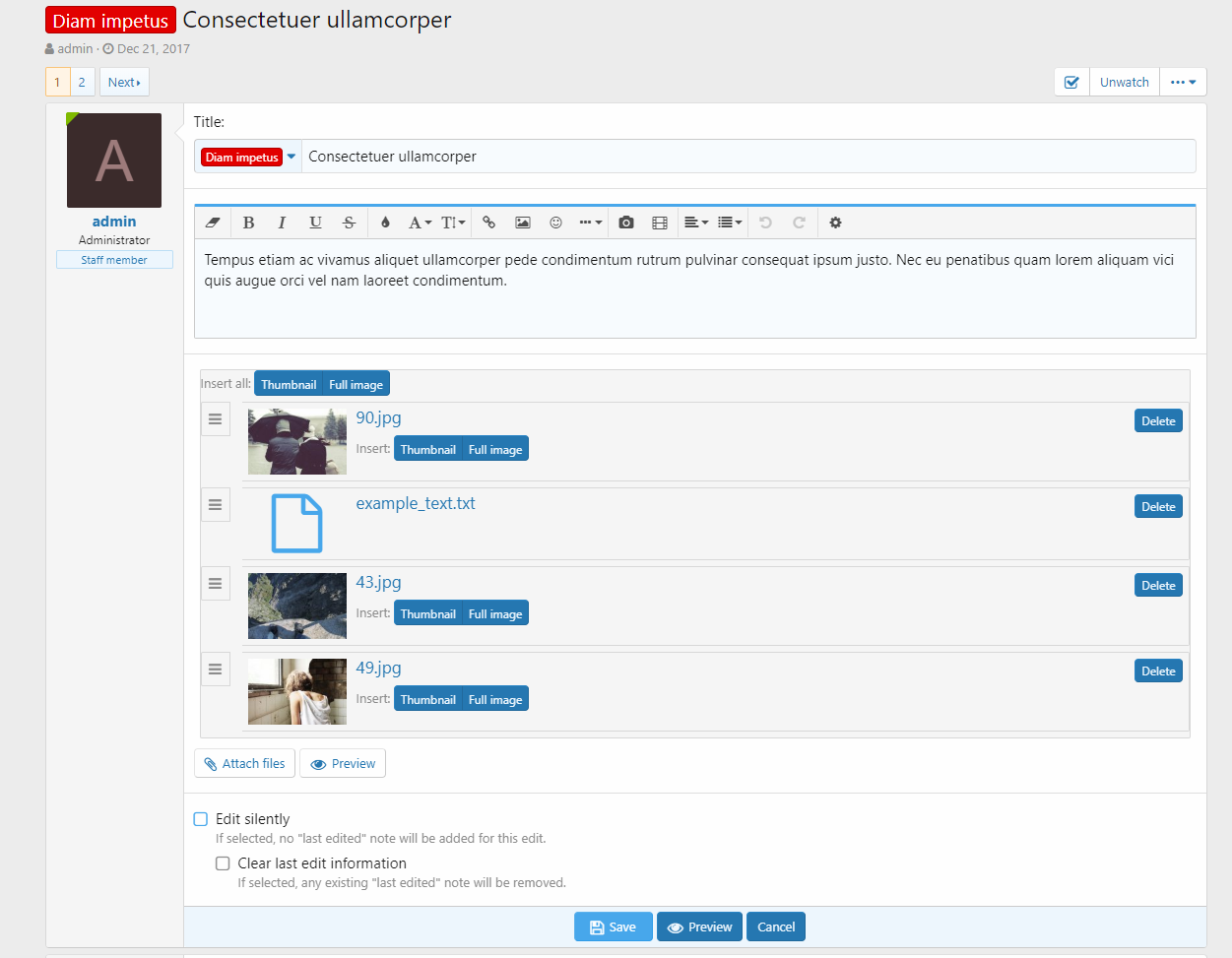Viewport: 1232px width, 958px height.
Task: Open the smilies emoji picker
Action: [555, 223]
